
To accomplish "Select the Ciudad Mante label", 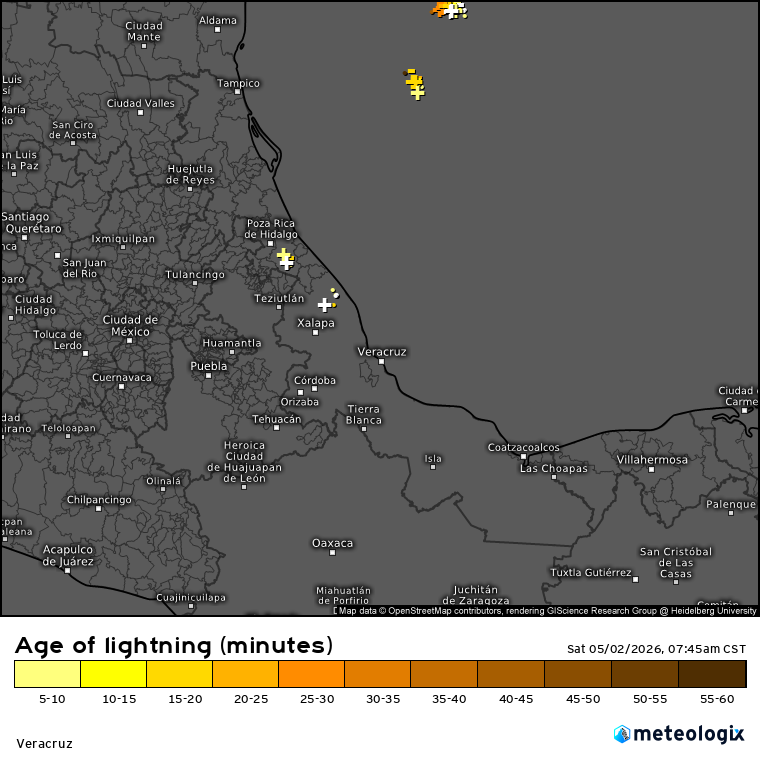I will click(143, 32).
